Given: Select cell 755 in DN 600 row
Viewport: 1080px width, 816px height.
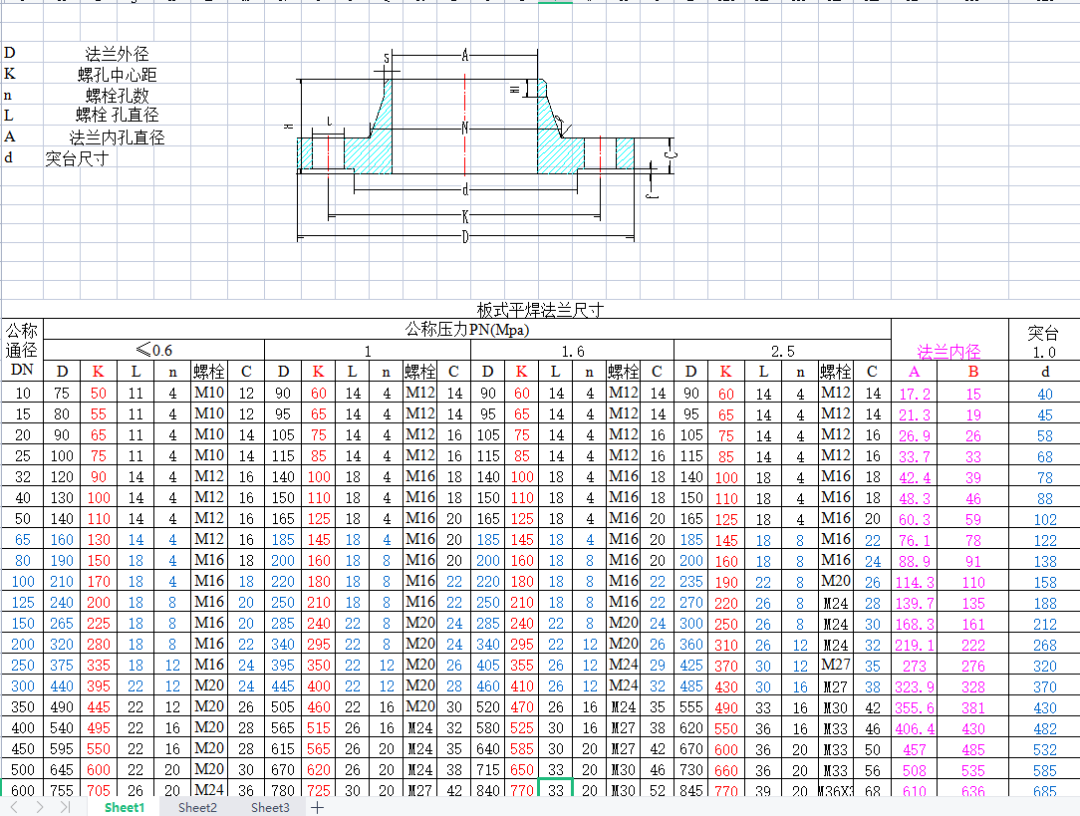Looking at the screenshot, I should 61,790.
